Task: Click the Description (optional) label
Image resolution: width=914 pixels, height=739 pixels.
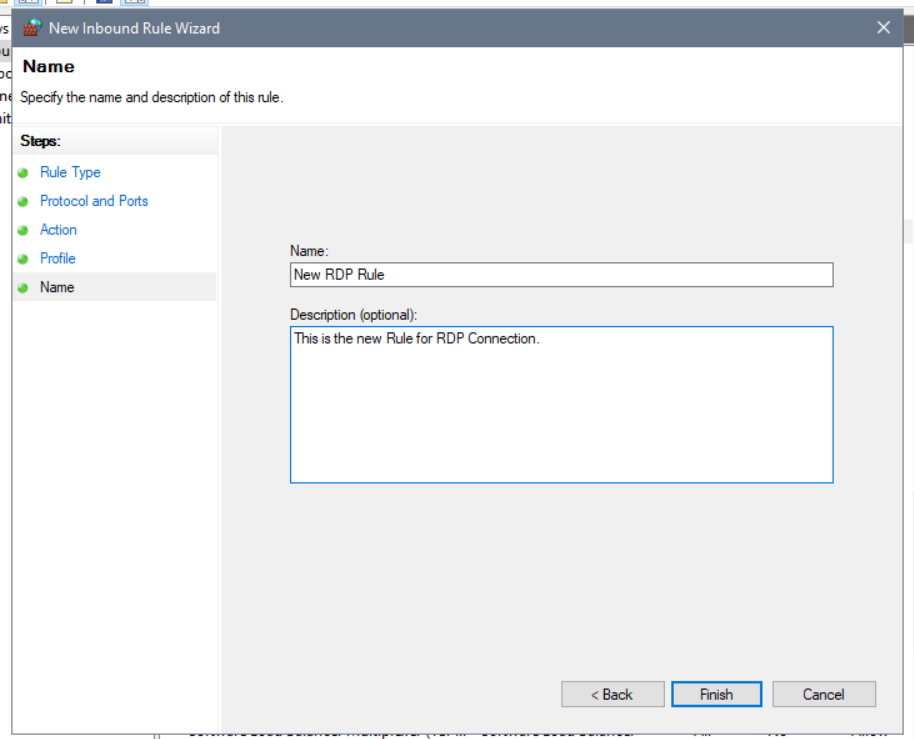Action: click(353, 314)
